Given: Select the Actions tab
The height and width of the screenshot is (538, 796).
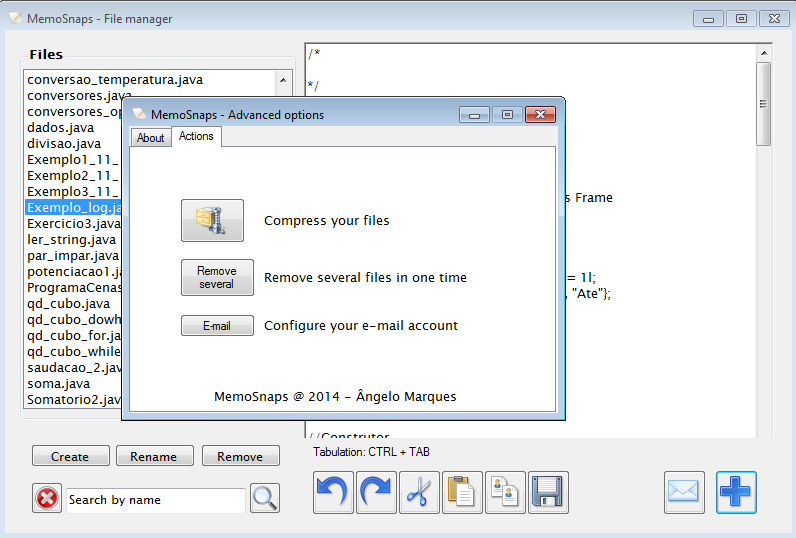Looking at the screenshot, I should [196, 137].
